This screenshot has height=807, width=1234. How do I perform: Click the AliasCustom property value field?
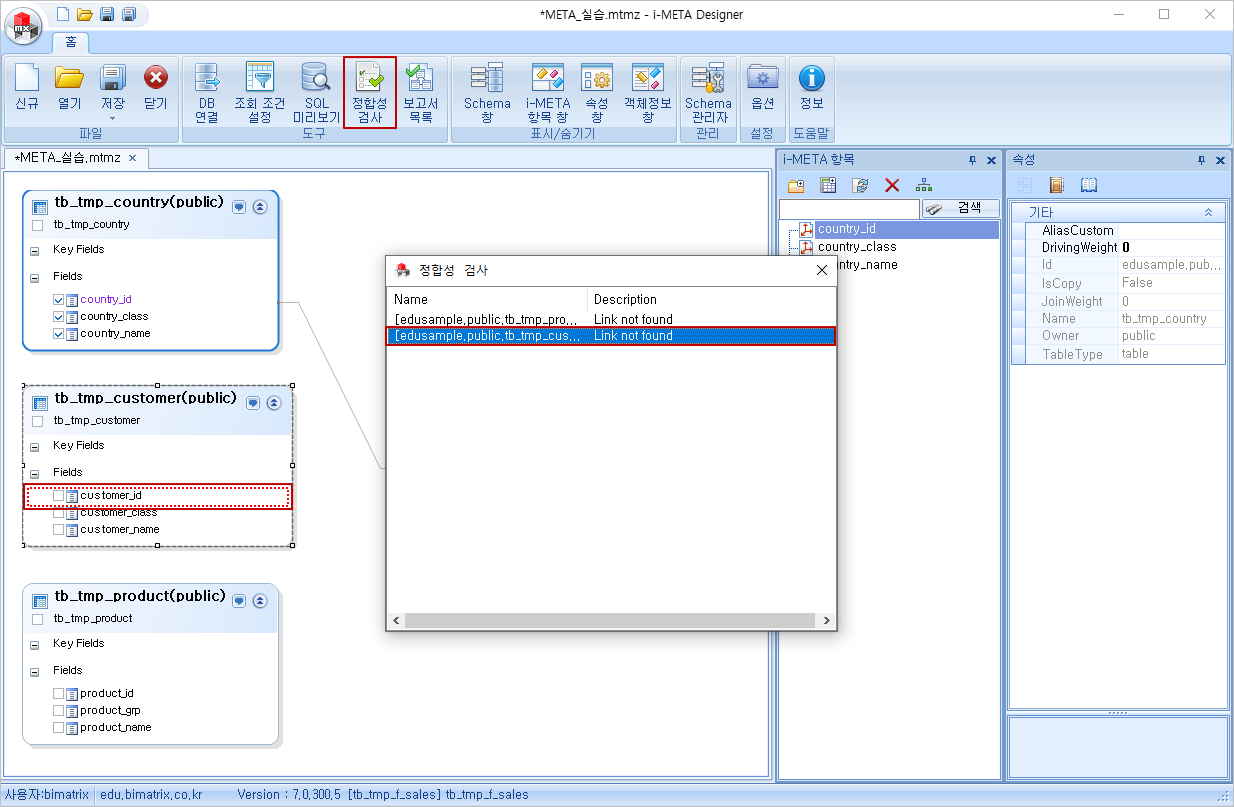click(x=1172, y=230)
